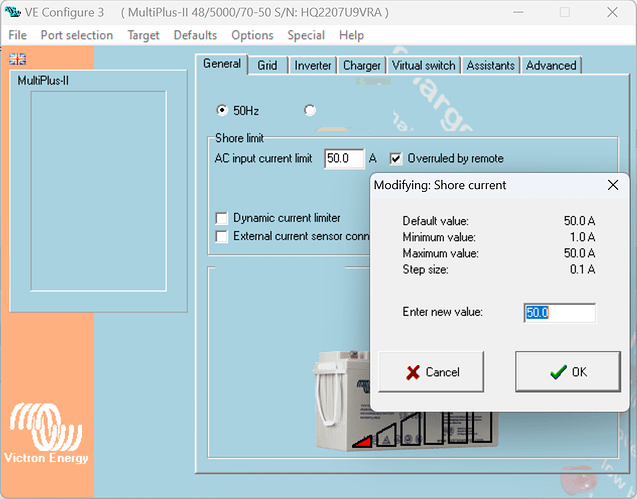The width and height of the screenshot is (637, 499).
Task: Click the Minimum value 1.0 A text
Action: pos(583,237)
